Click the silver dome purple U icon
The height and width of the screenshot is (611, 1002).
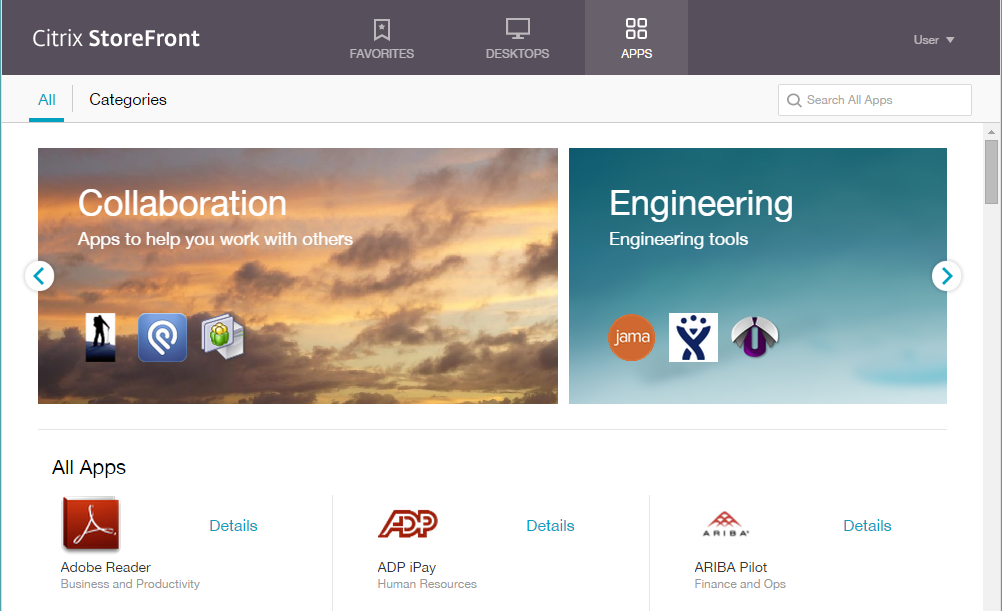pos(755,337)
